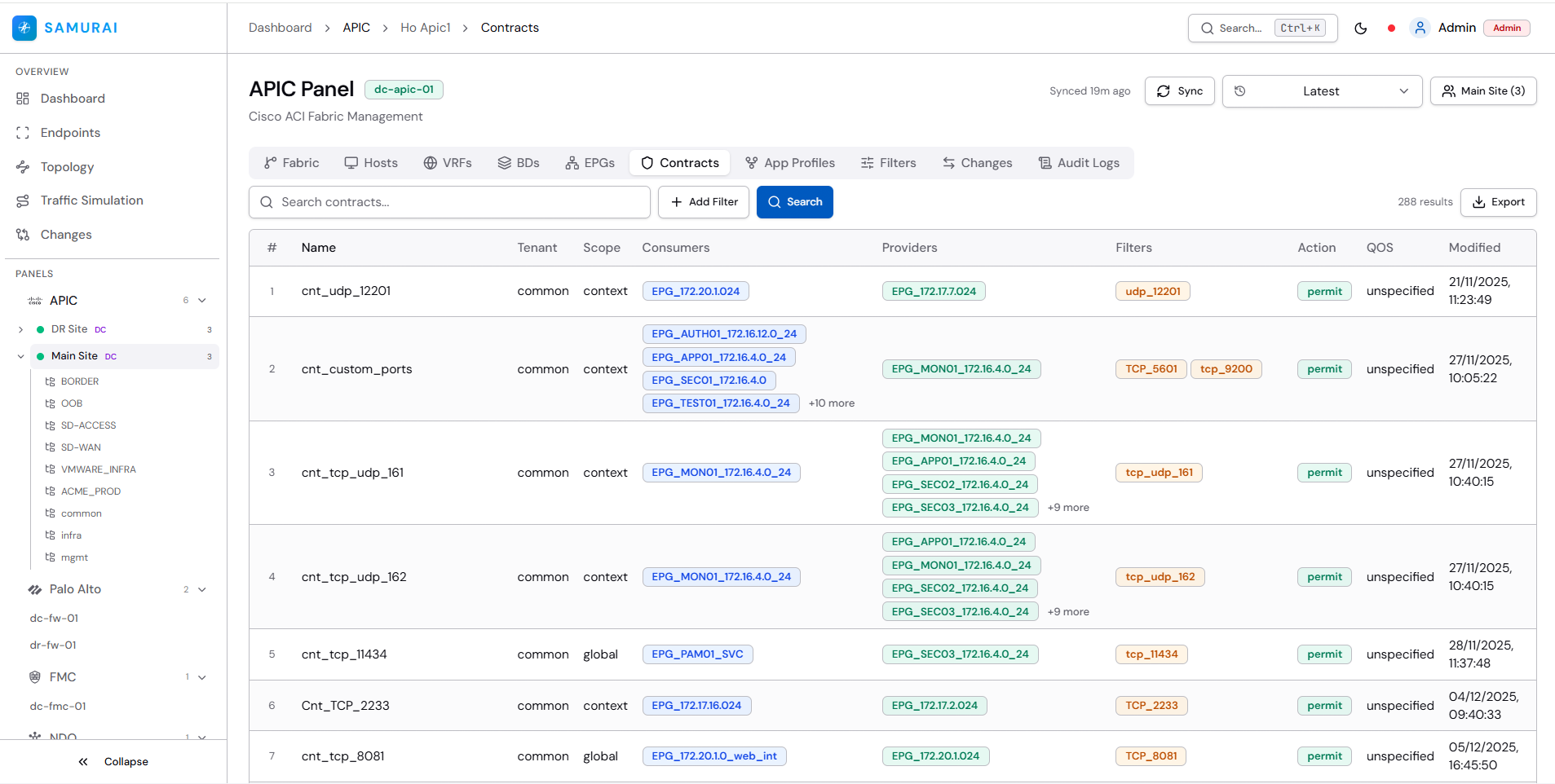Open the Traffic Simulation panel

coord(91,200)
